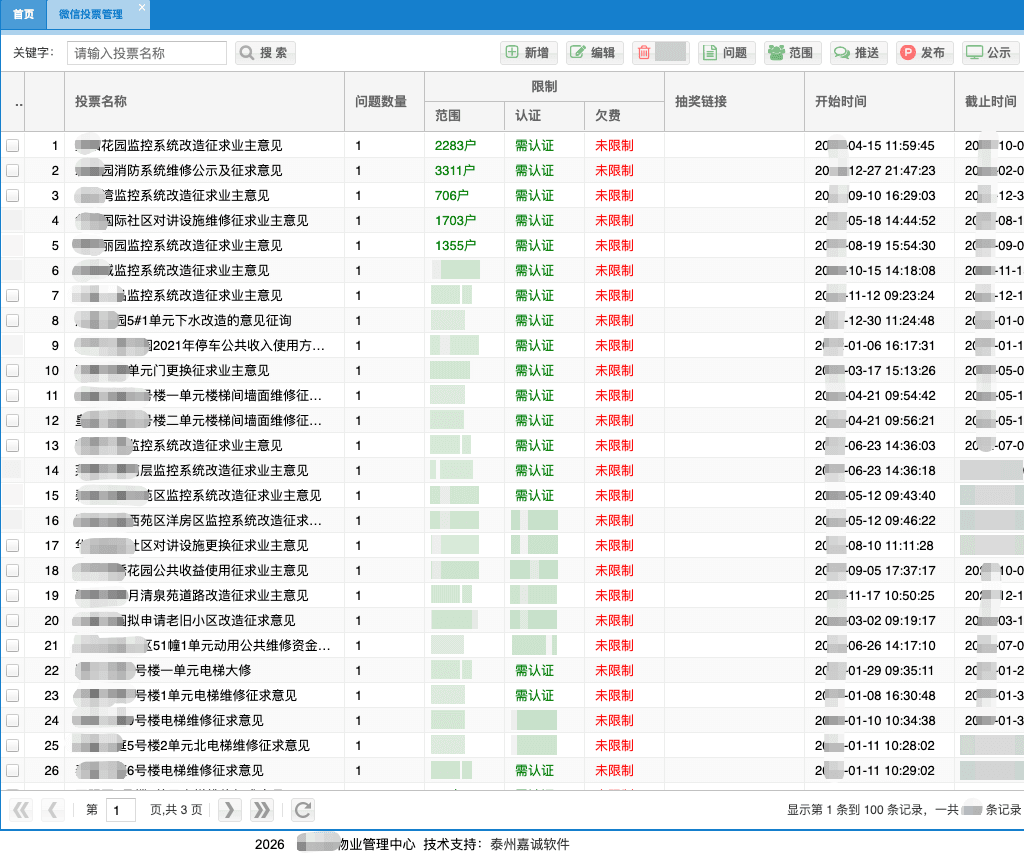
Task: Go to the first page arrow
Action: pyautogui.click(x=21, y=810)
